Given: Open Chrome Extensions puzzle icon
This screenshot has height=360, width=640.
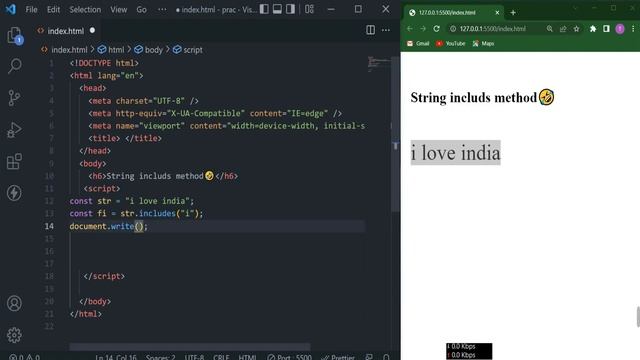Looking at the screenshot, I should coord(593,29).
